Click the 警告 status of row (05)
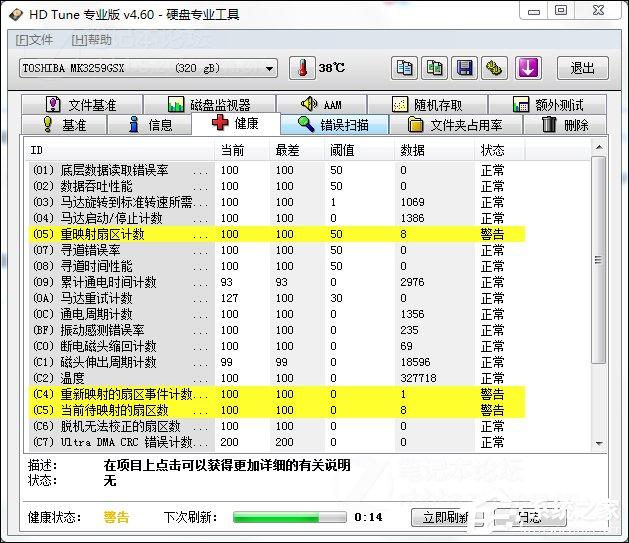The width and height of the screenshot is (629, 543). 492,234
